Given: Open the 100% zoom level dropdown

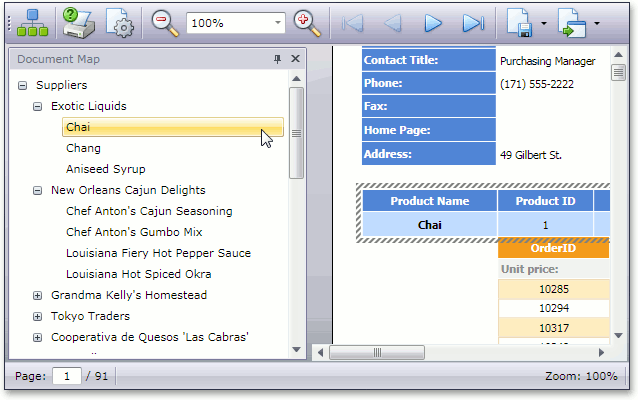Looking at the screenshot, I should (277, 22).
